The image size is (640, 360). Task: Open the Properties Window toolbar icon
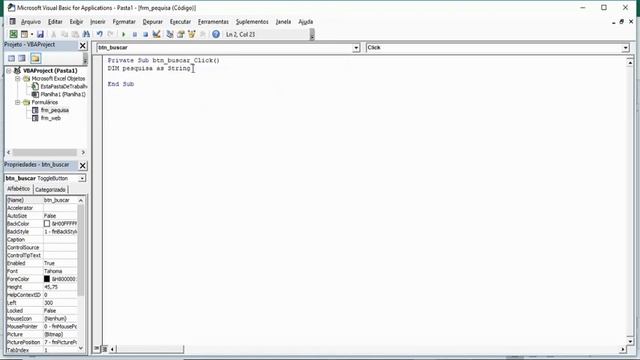click(180, 34)
